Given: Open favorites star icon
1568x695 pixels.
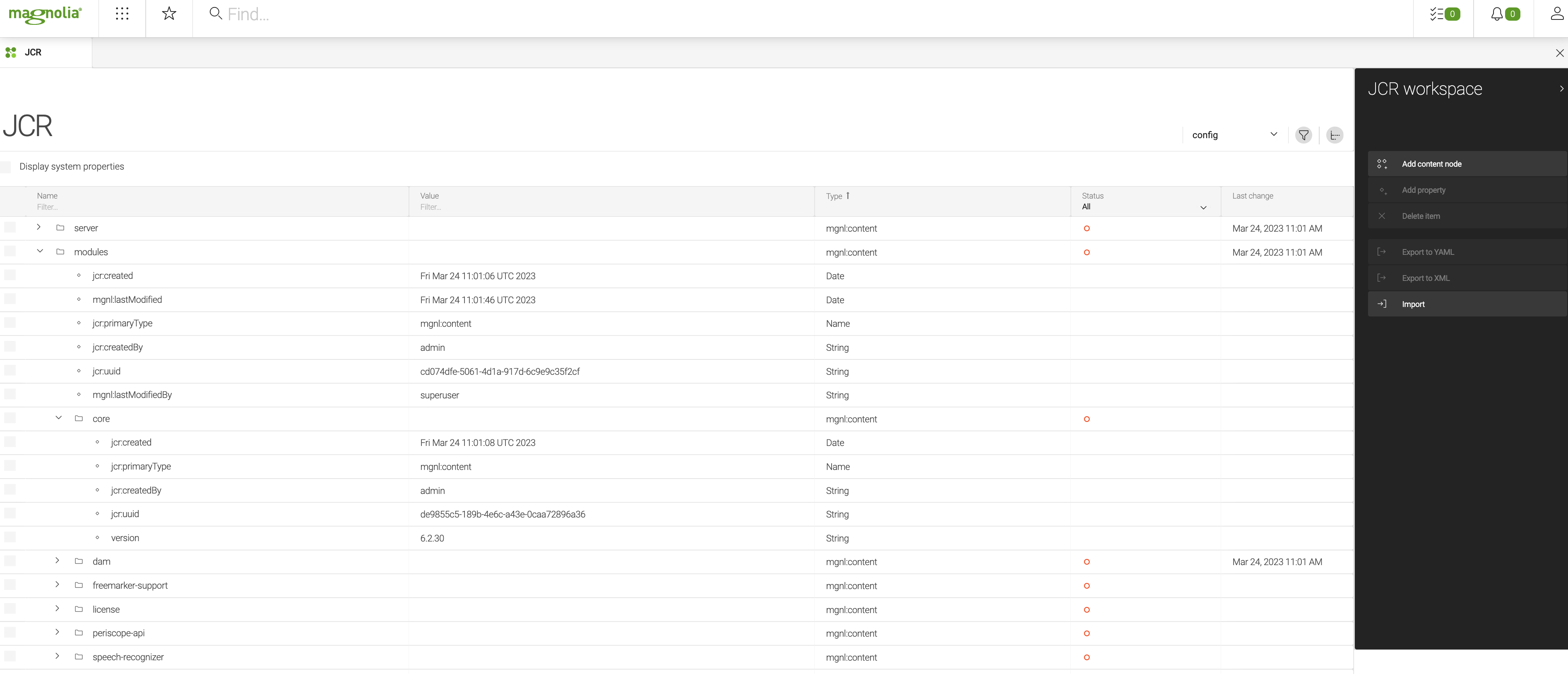Looking at the screenshot, I should [x=169, y=13].
